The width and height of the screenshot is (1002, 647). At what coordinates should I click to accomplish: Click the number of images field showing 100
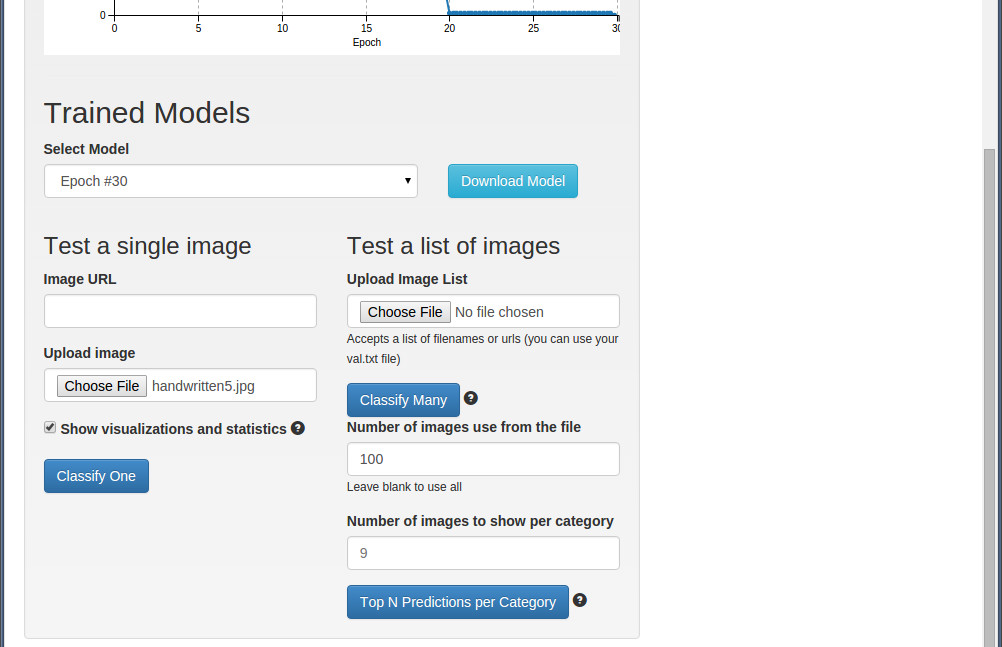click(x=483, y=459)
